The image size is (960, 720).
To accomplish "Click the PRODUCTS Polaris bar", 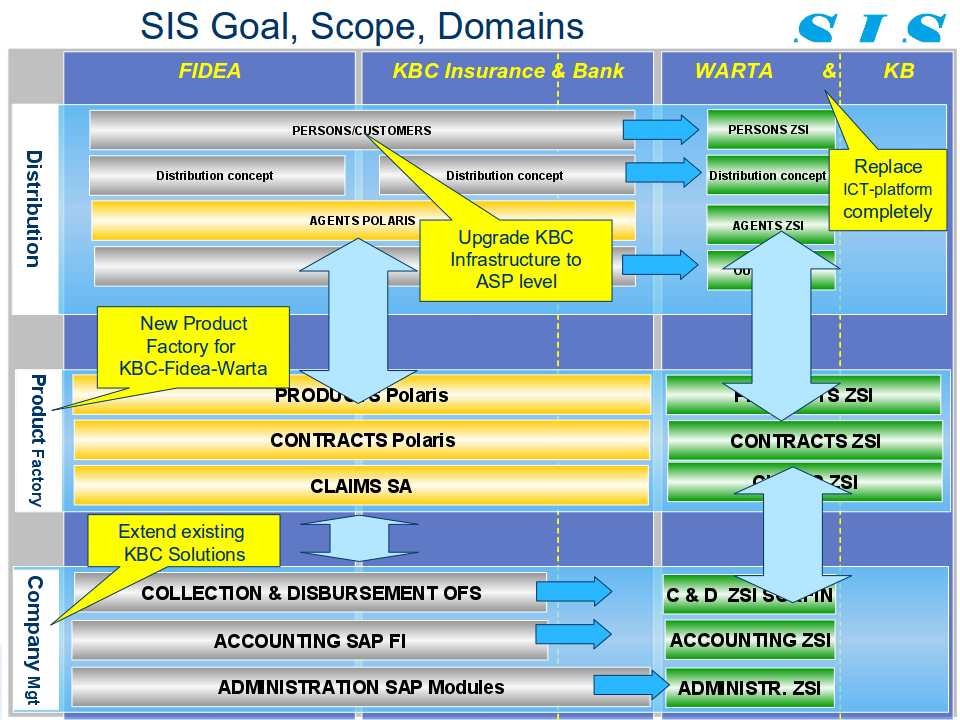I will 361,395.
